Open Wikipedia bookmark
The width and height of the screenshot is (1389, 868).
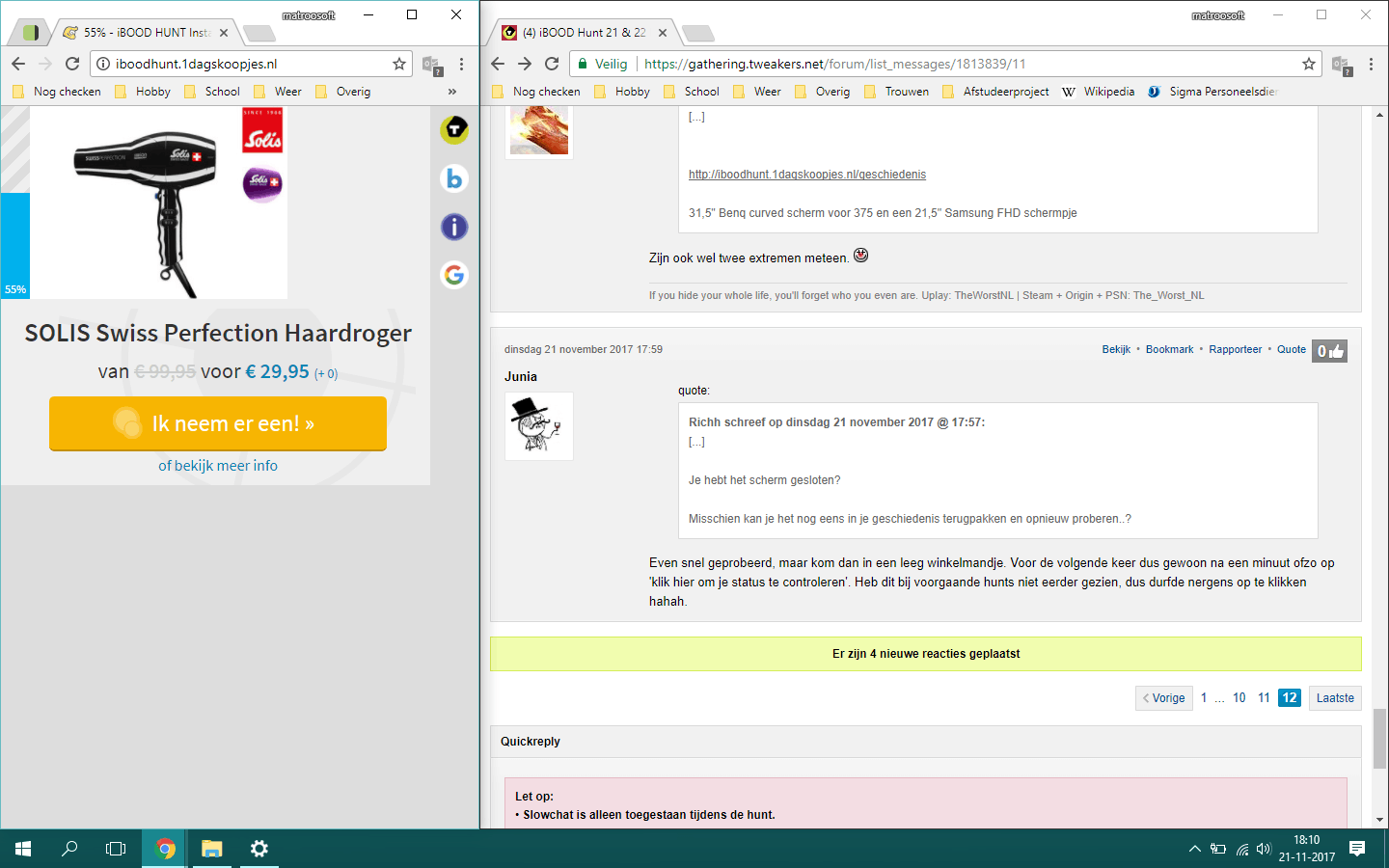pos(1099,92)
